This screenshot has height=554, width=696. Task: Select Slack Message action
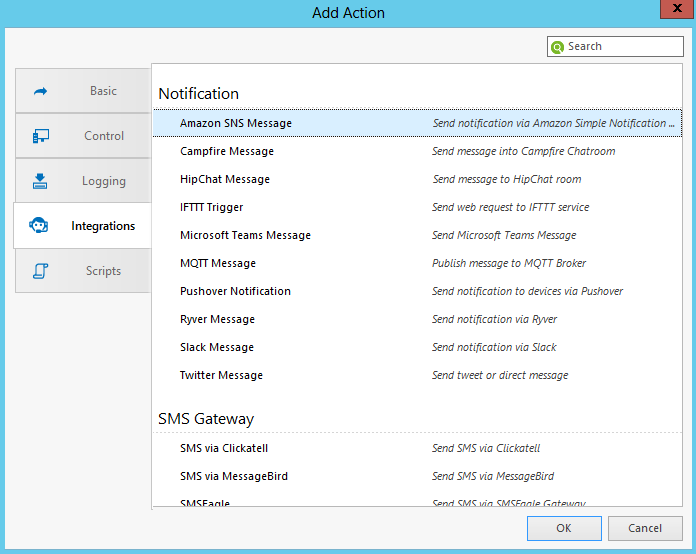pos(417,347)
